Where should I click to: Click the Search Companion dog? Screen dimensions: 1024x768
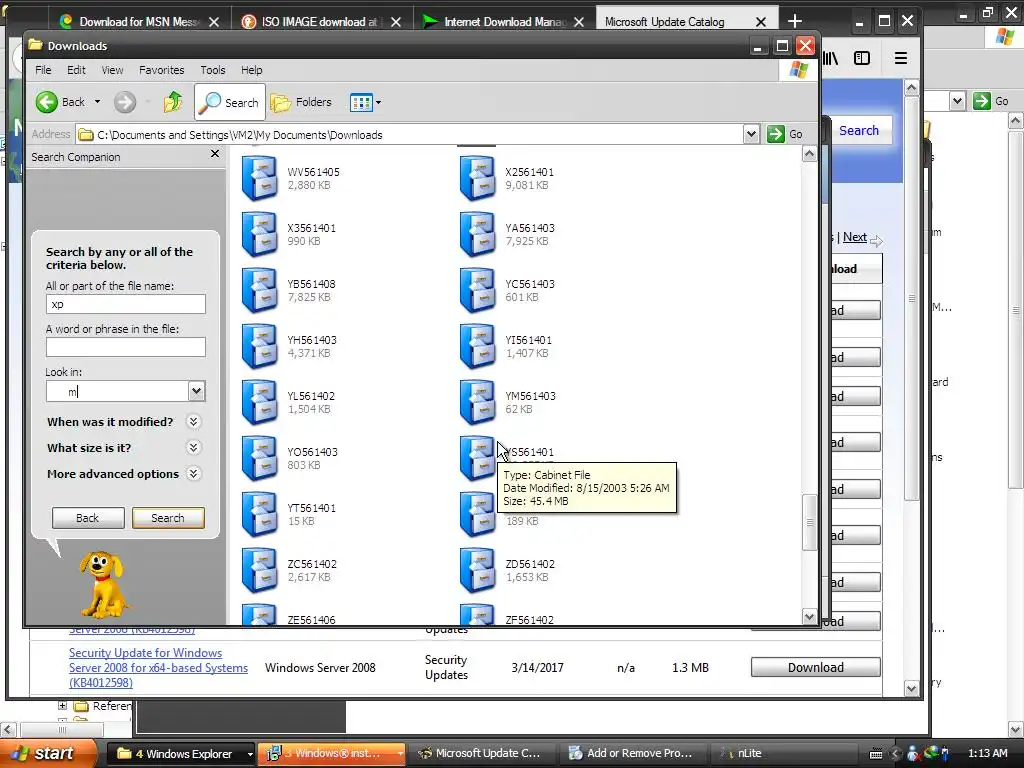coord(103,584)
